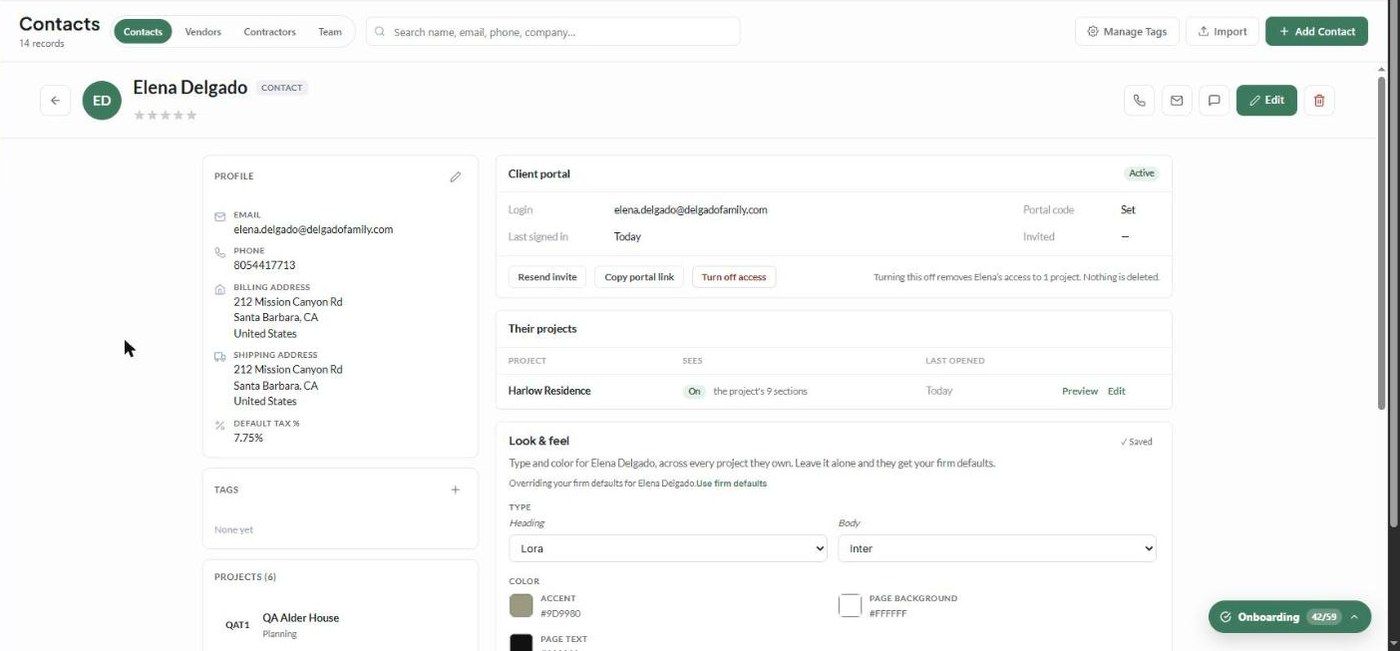Viewport: 1400px width, 651px height.
Task: Click the shipping address truck icon
Action: [x=220, y=356]
